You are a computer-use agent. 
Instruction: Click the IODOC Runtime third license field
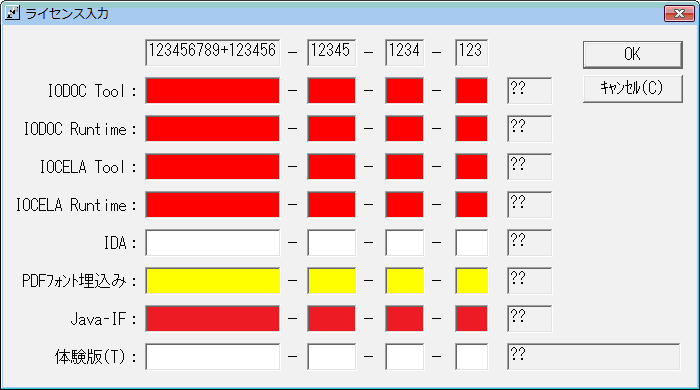pyautogui.click(x=404, y=129)
